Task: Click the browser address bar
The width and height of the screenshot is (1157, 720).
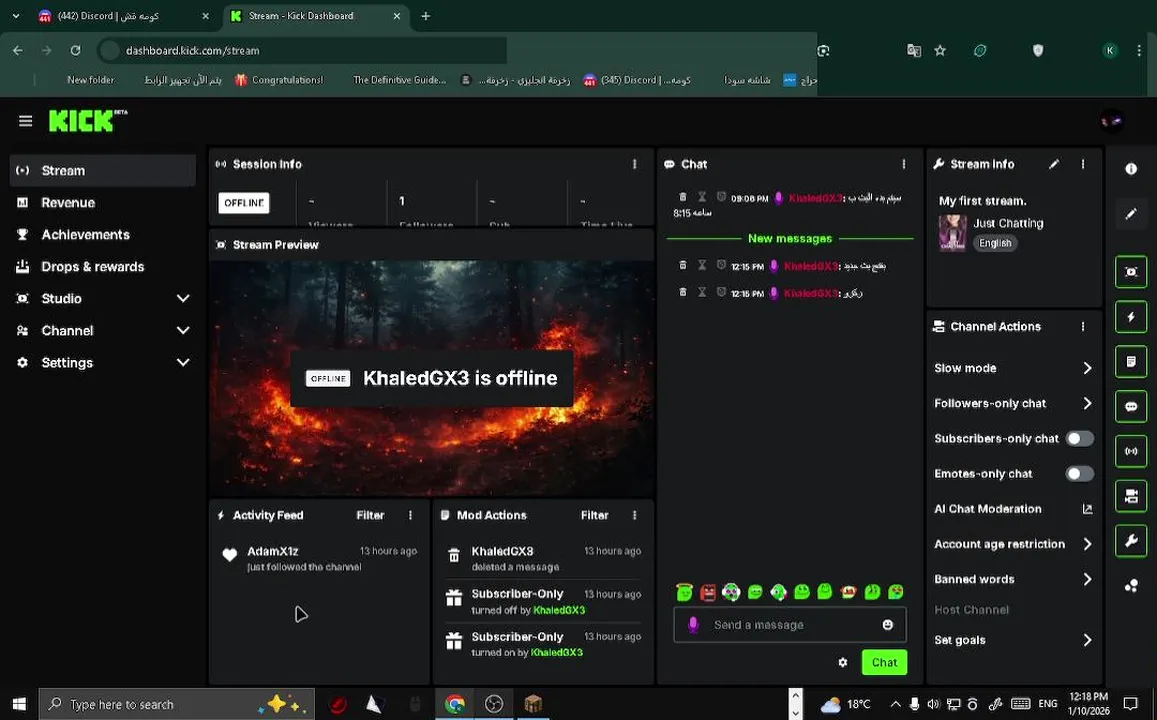Action: coord(303,51)
